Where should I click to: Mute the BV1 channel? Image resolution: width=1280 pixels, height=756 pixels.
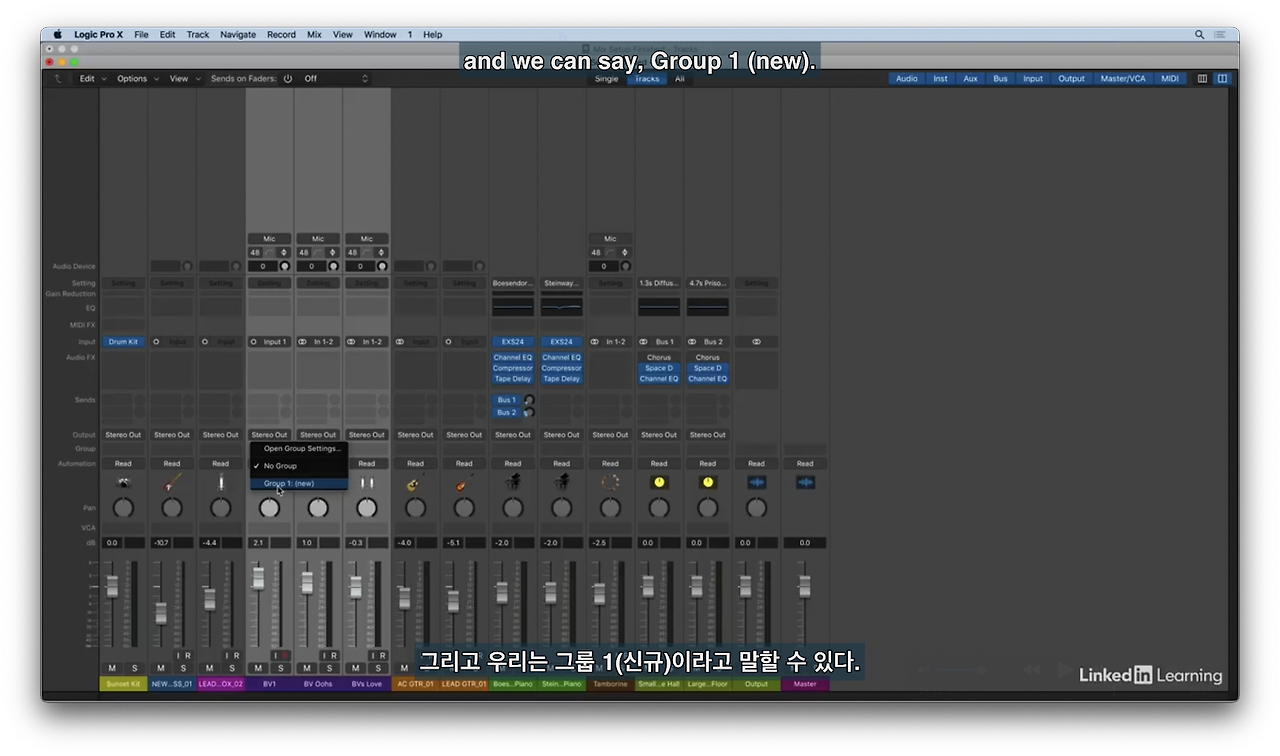(258, 668)
